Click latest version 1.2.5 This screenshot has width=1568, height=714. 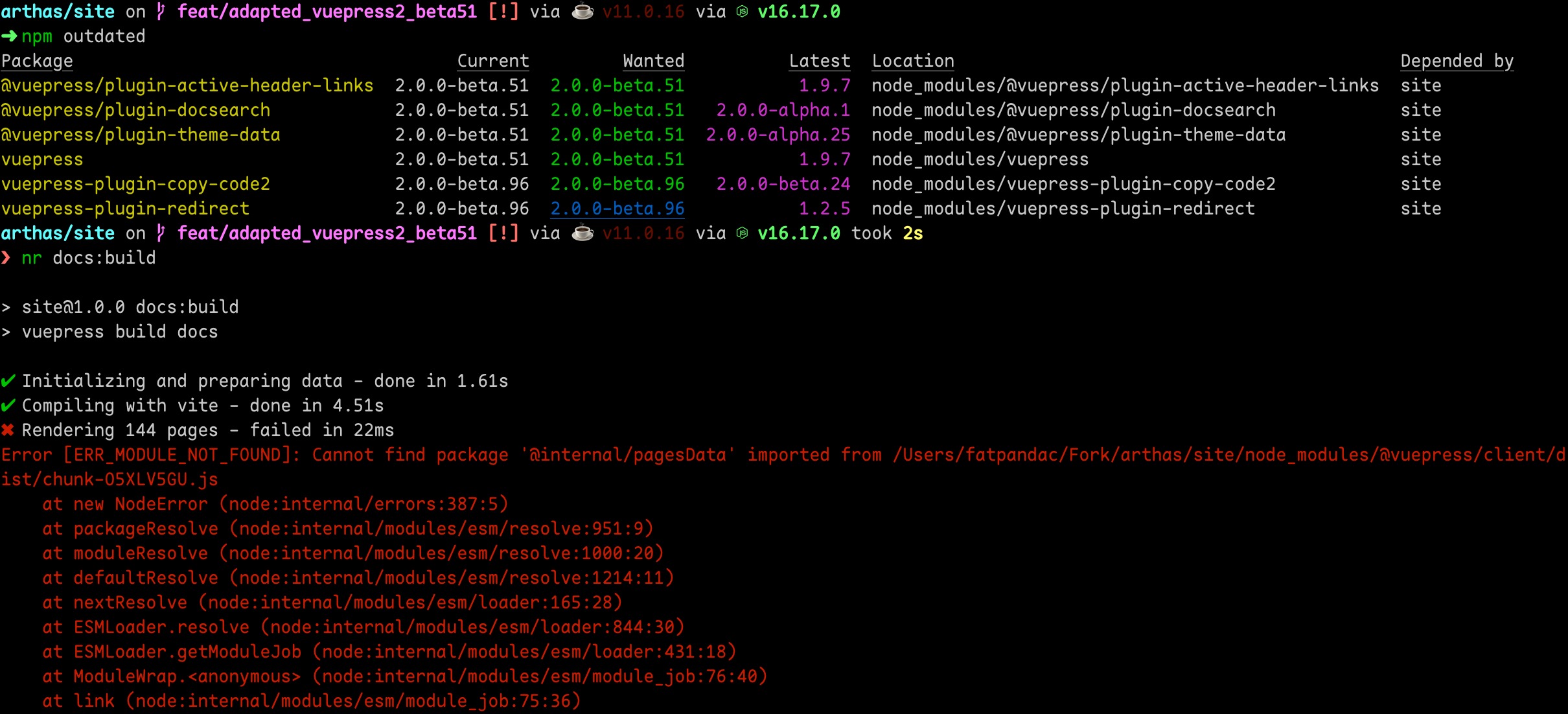825,209
